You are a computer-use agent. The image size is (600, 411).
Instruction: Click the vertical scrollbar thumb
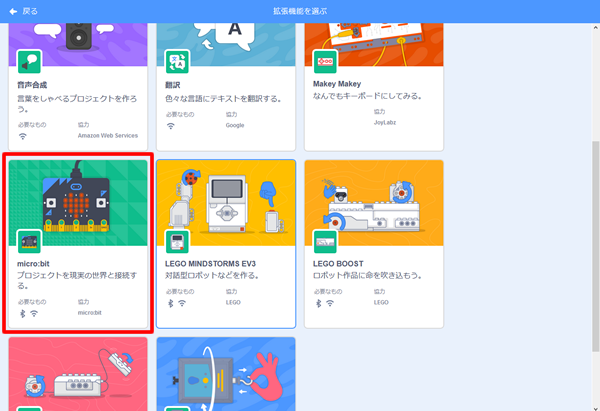596,246
